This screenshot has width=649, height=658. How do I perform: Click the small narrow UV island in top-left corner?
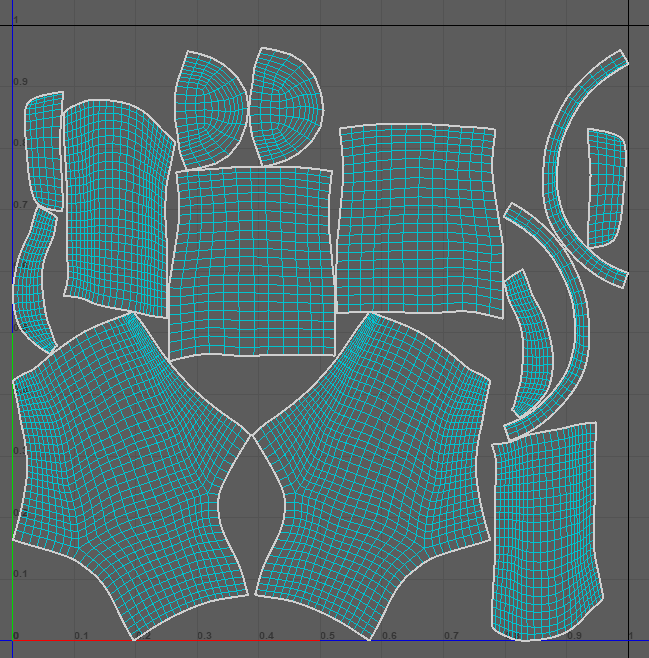(44, 150)
